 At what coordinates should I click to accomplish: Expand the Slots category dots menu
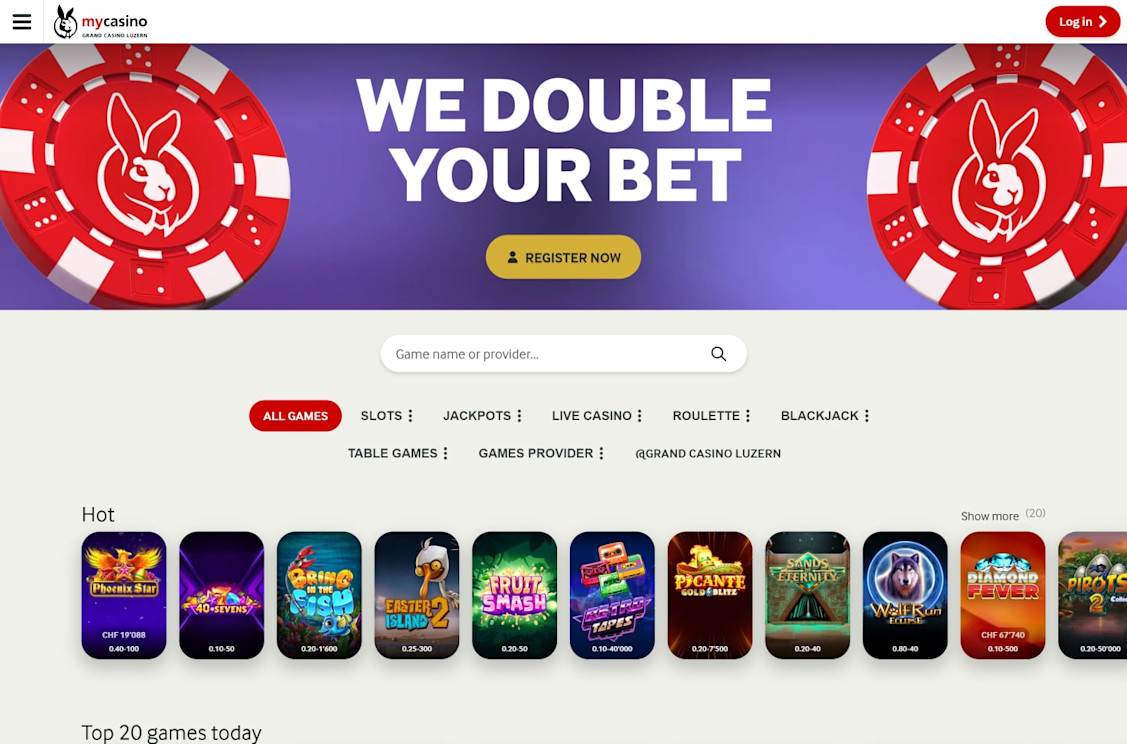point(410,415)
